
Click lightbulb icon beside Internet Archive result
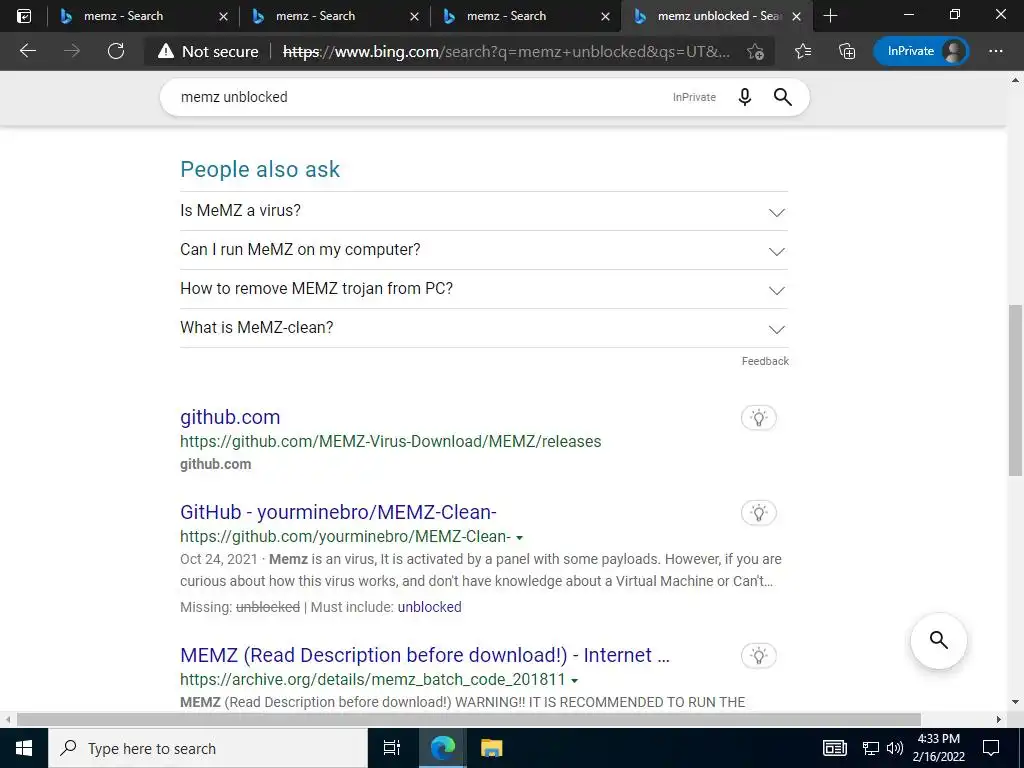759,656
